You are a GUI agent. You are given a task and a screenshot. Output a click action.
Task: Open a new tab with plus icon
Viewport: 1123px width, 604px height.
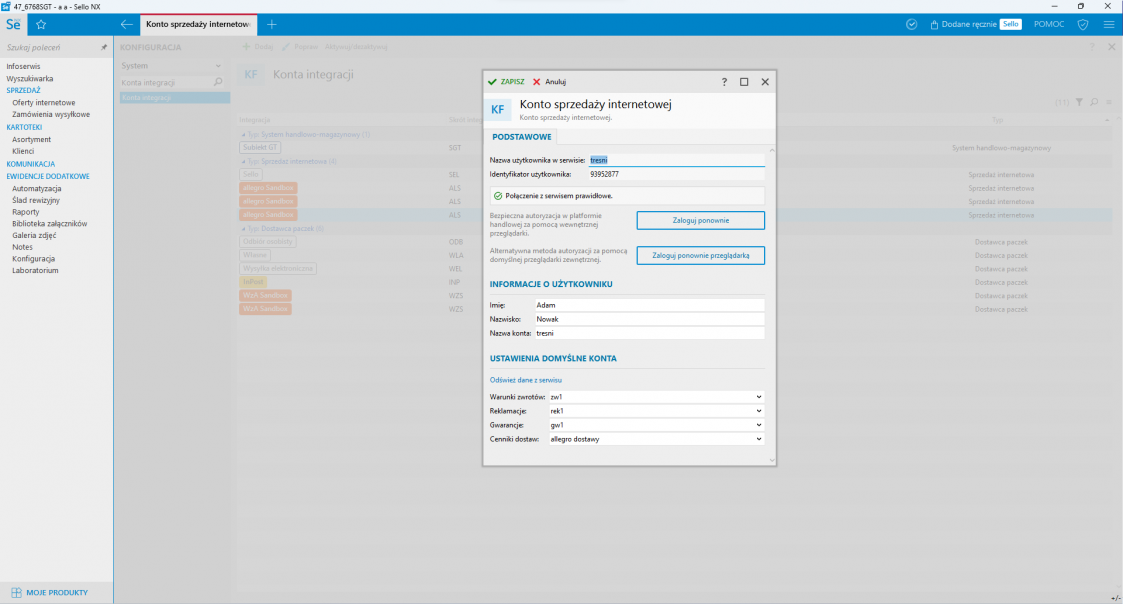click(272, 24)
